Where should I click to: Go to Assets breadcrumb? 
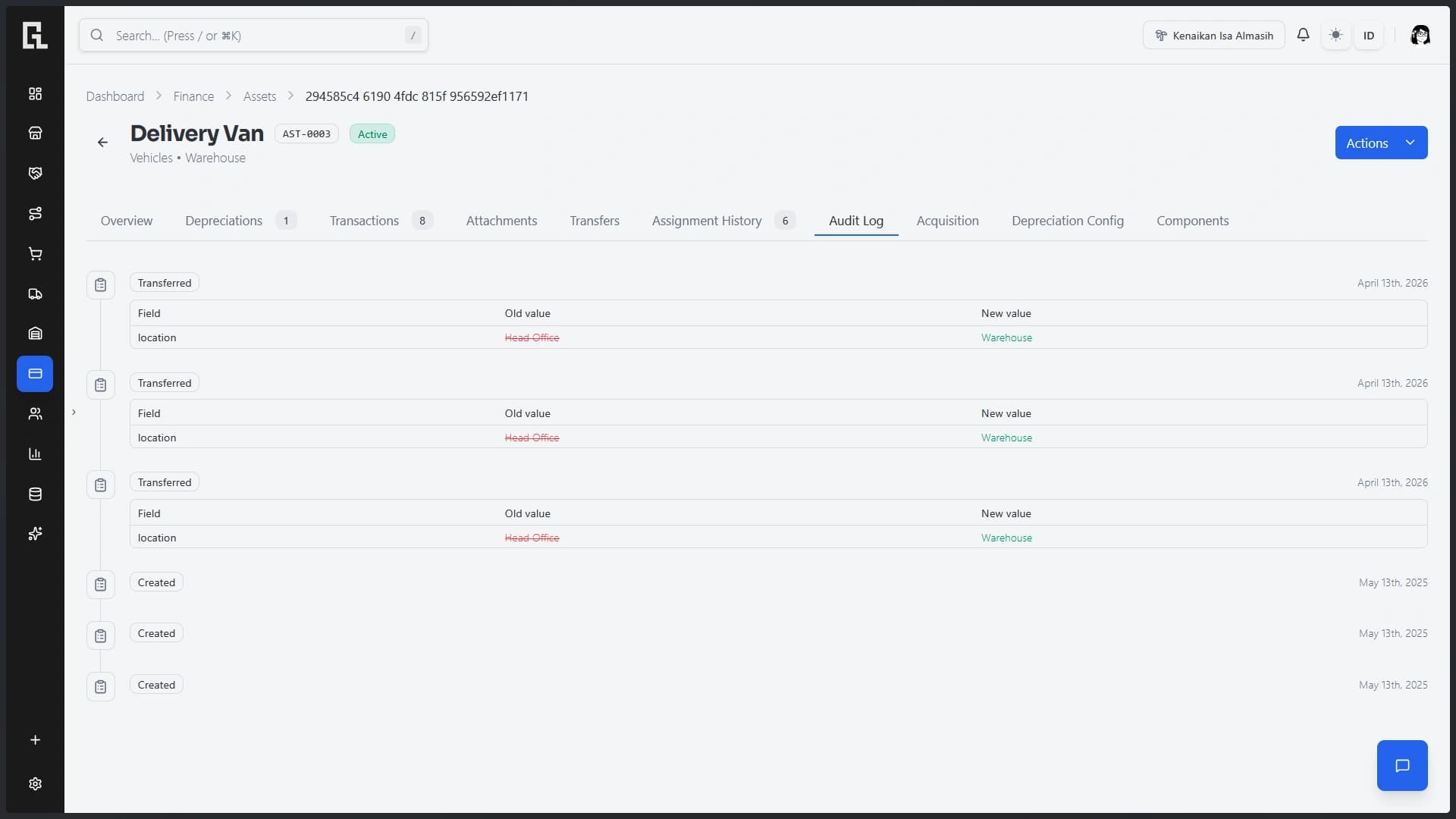tap(259, 96)
